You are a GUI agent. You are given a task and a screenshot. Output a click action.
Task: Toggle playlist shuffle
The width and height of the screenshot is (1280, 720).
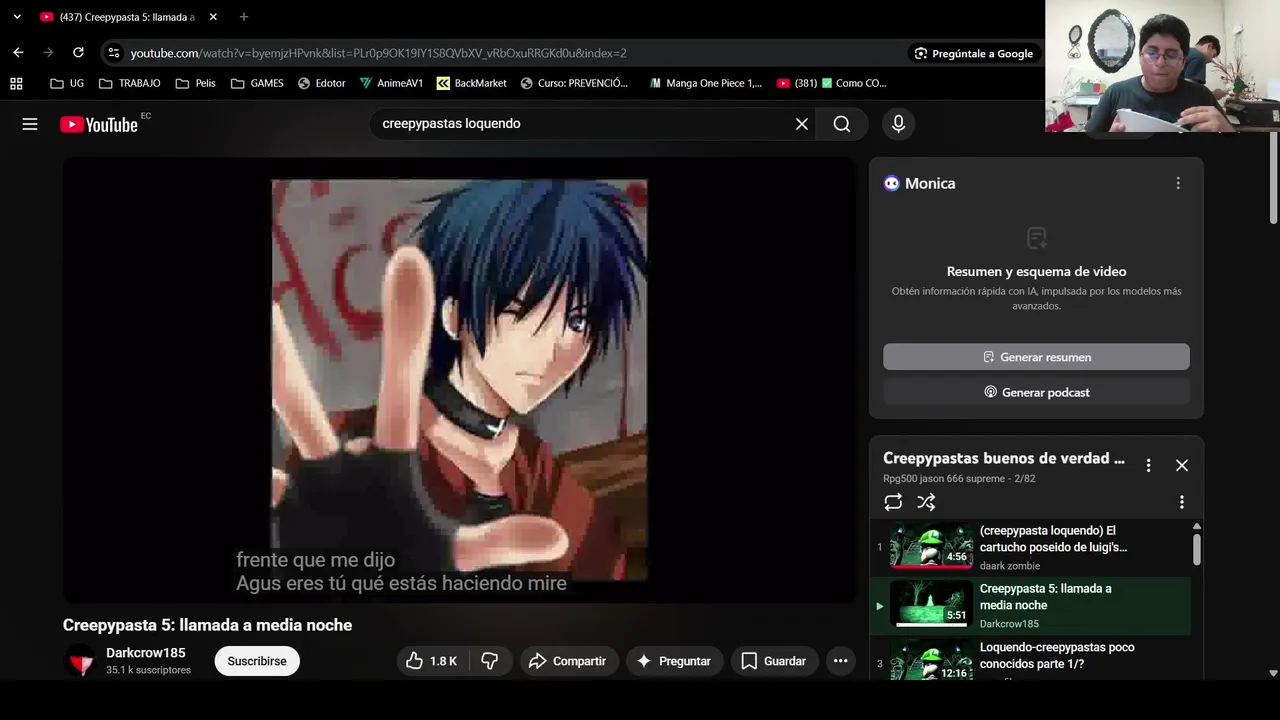(x=926, y=502)
